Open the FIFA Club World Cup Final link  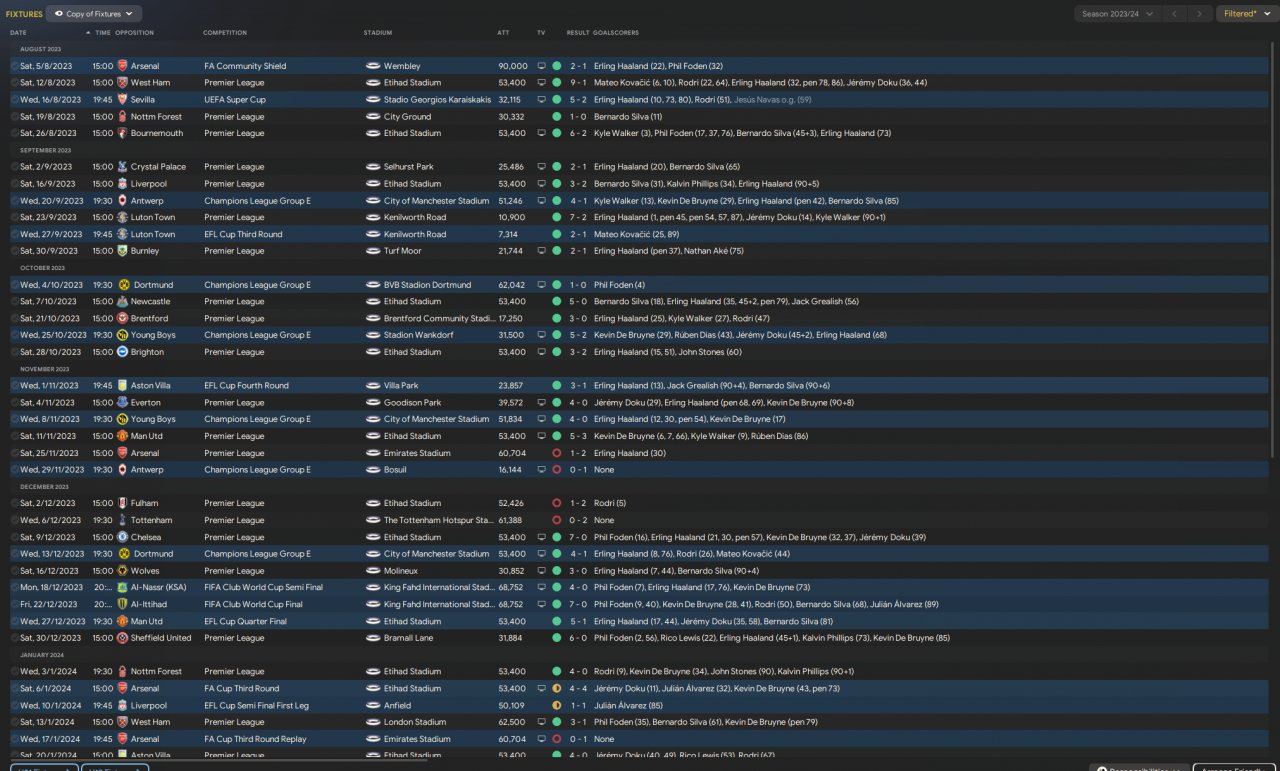(x=254, y=604)
